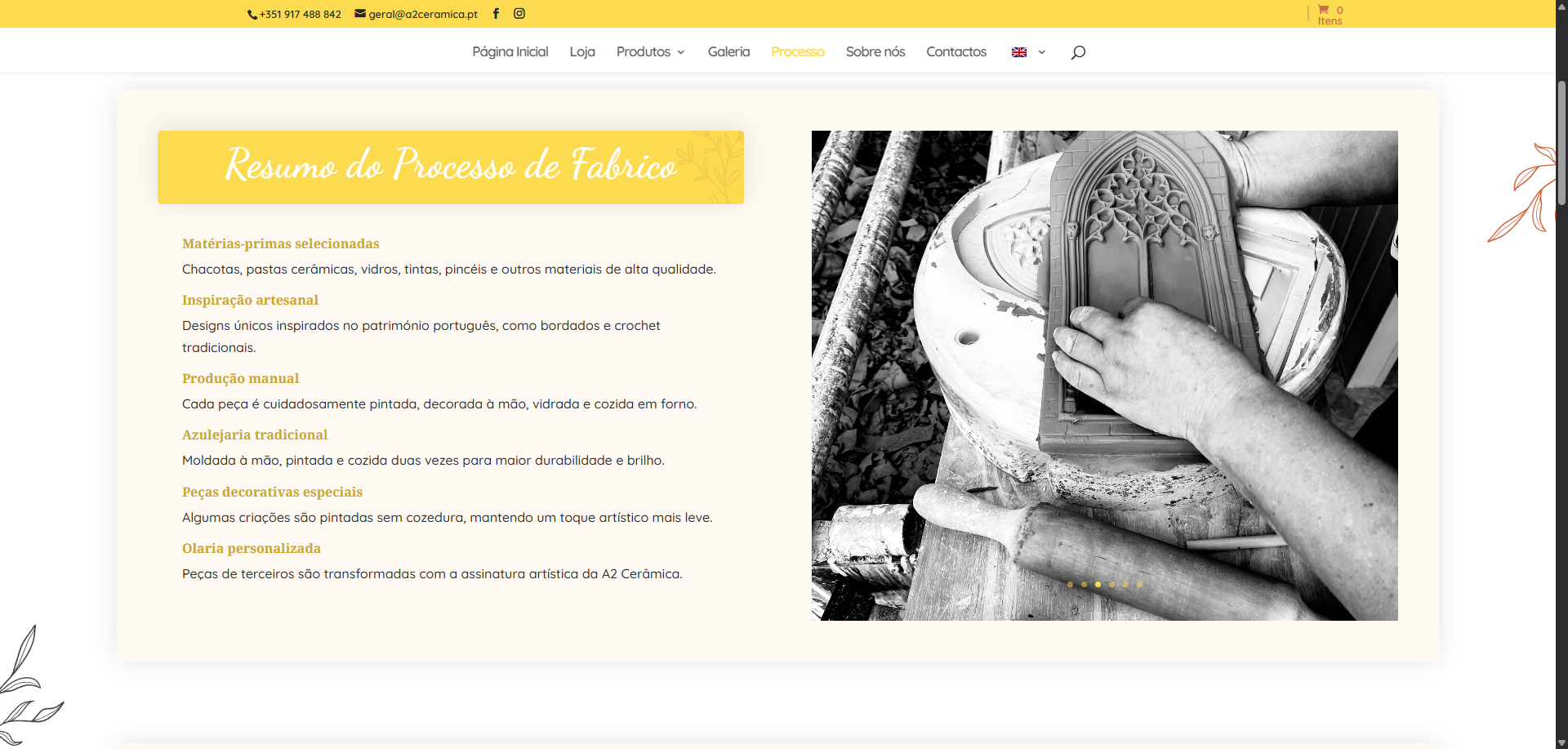Select the second slider pagination dot
The height and width of the screenshot is (749, 1568).
pyautogui.click(x=1084, y=584)
